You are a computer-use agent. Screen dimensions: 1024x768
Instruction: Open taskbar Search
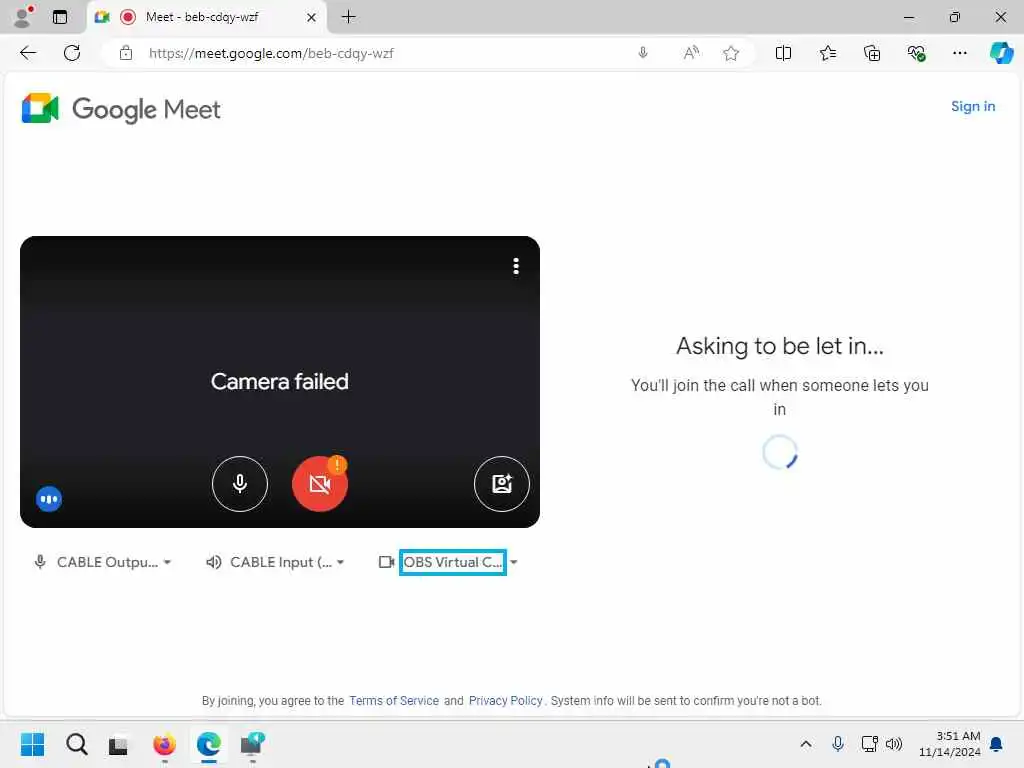tap(76, 744)
